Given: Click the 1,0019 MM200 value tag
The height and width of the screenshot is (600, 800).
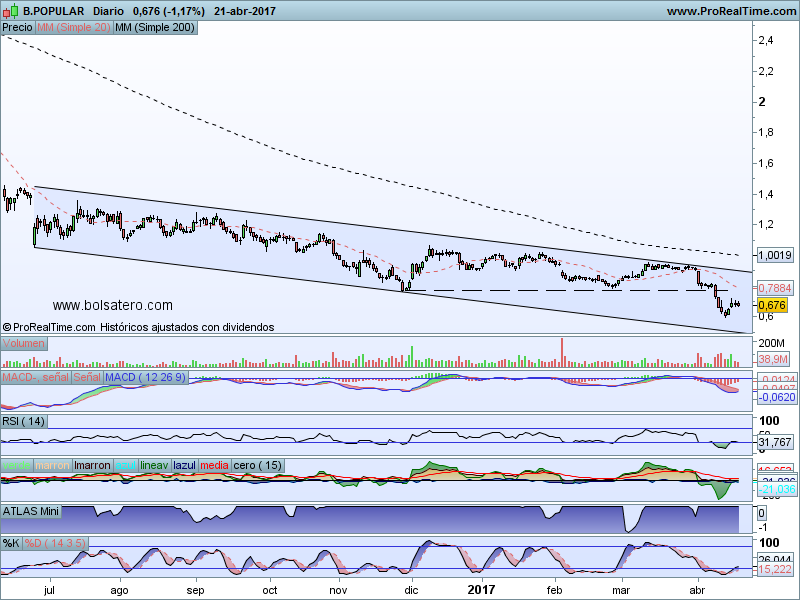Looking at the screenshot, I should tap(775, 255).
